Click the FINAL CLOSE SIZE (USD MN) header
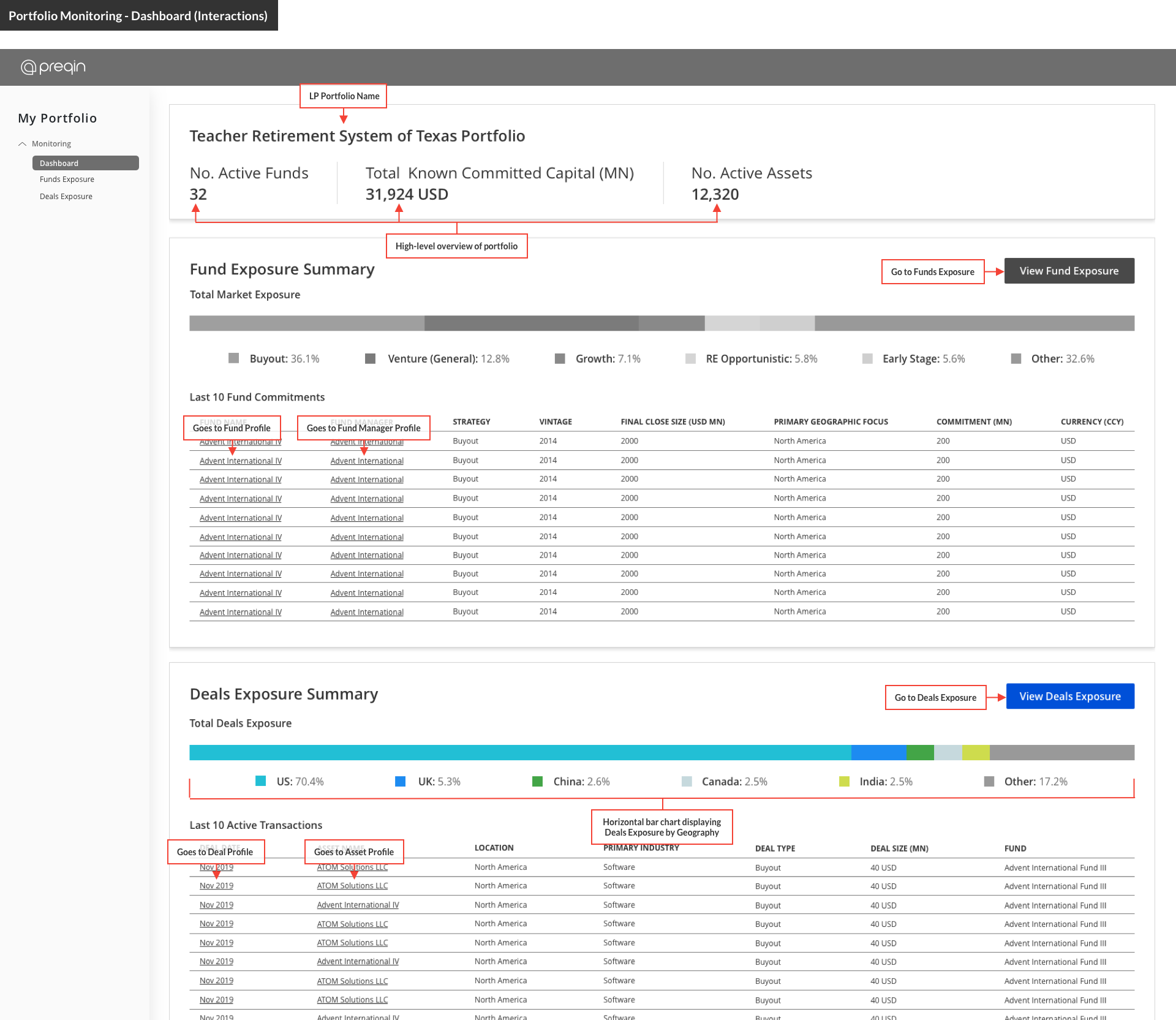 click(673, 422)
